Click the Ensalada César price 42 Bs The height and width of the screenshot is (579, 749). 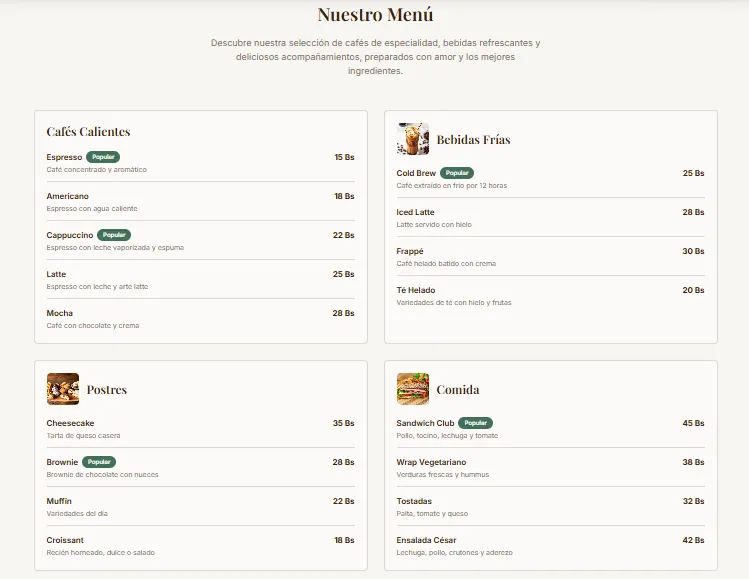click(x=693, y=540)
